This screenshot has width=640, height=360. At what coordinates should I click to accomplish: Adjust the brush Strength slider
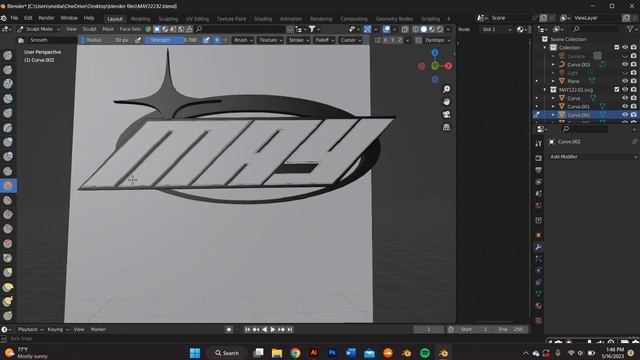[x=171, y=40]
